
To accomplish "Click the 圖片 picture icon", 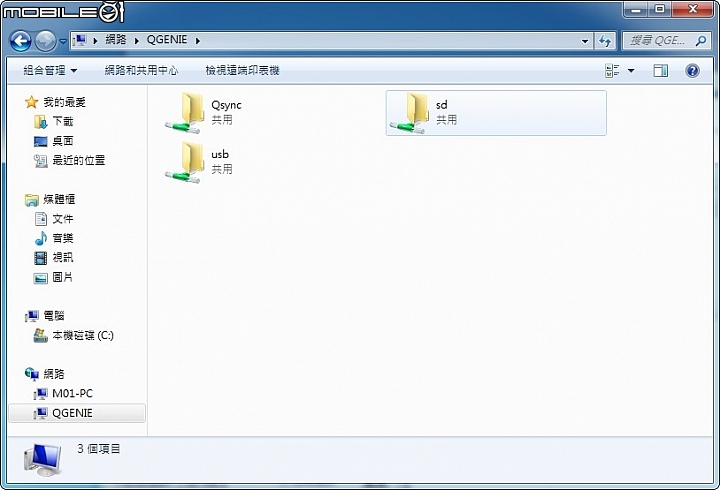I will tap(40, 277).
